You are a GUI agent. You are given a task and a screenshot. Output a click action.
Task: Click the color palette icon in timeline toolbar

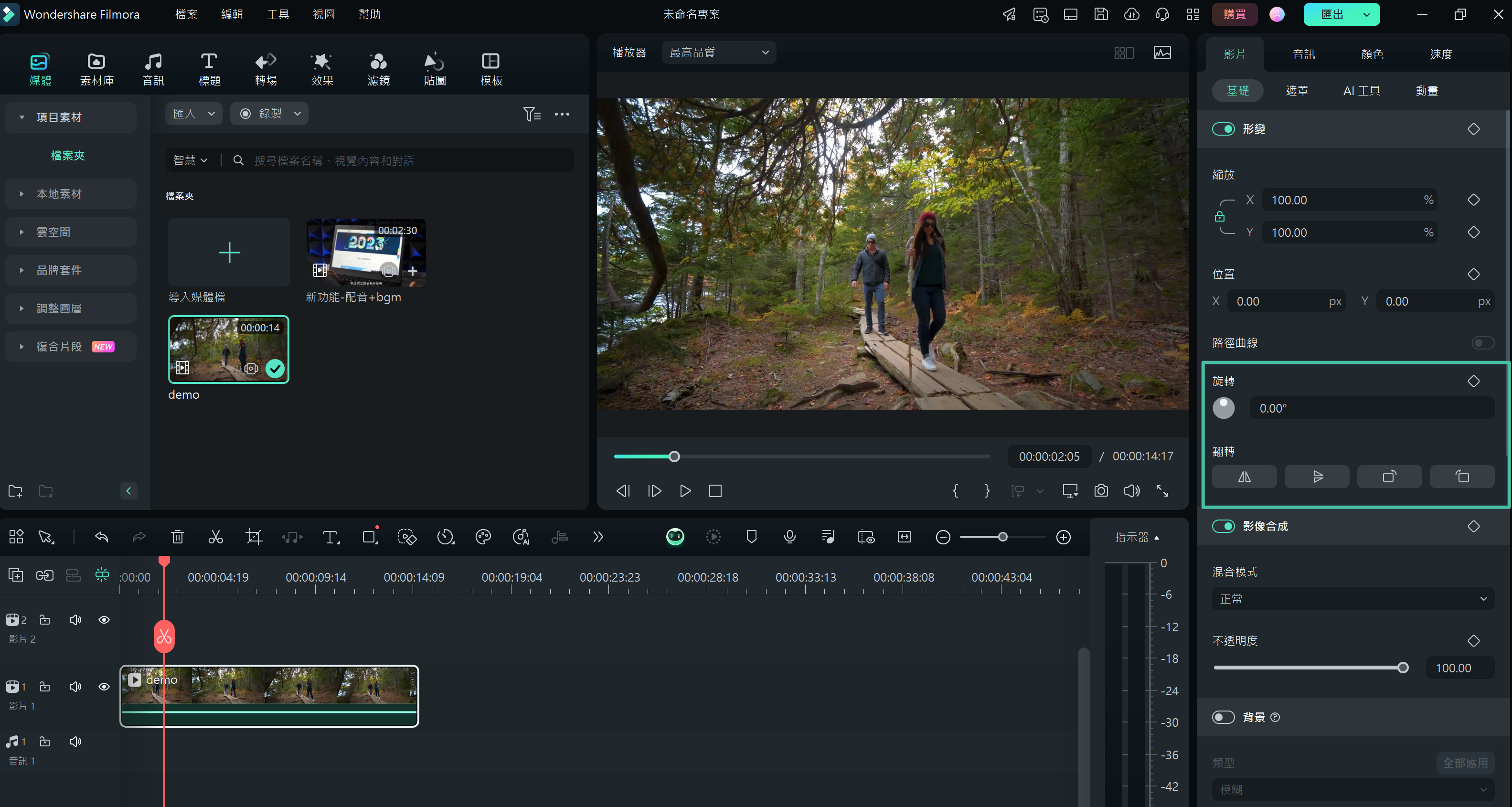pos(483,537)
